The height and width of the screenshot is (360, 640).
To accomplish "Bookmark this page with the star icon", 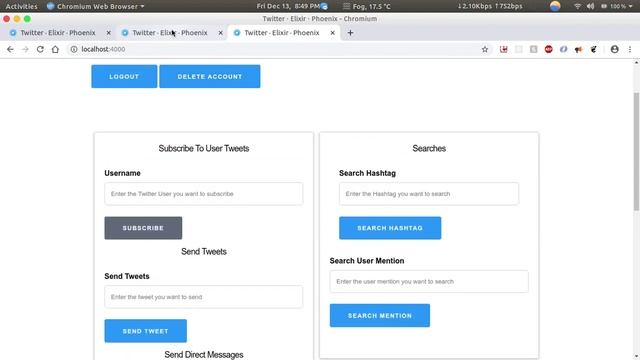I will pos(485,49).
